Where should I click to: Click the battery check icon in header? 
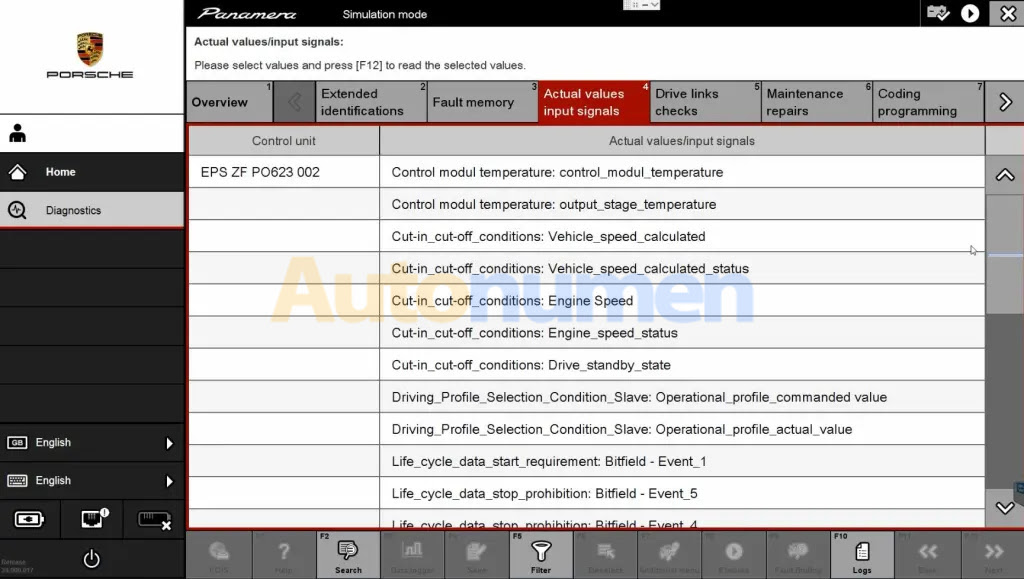click(937, 13)
